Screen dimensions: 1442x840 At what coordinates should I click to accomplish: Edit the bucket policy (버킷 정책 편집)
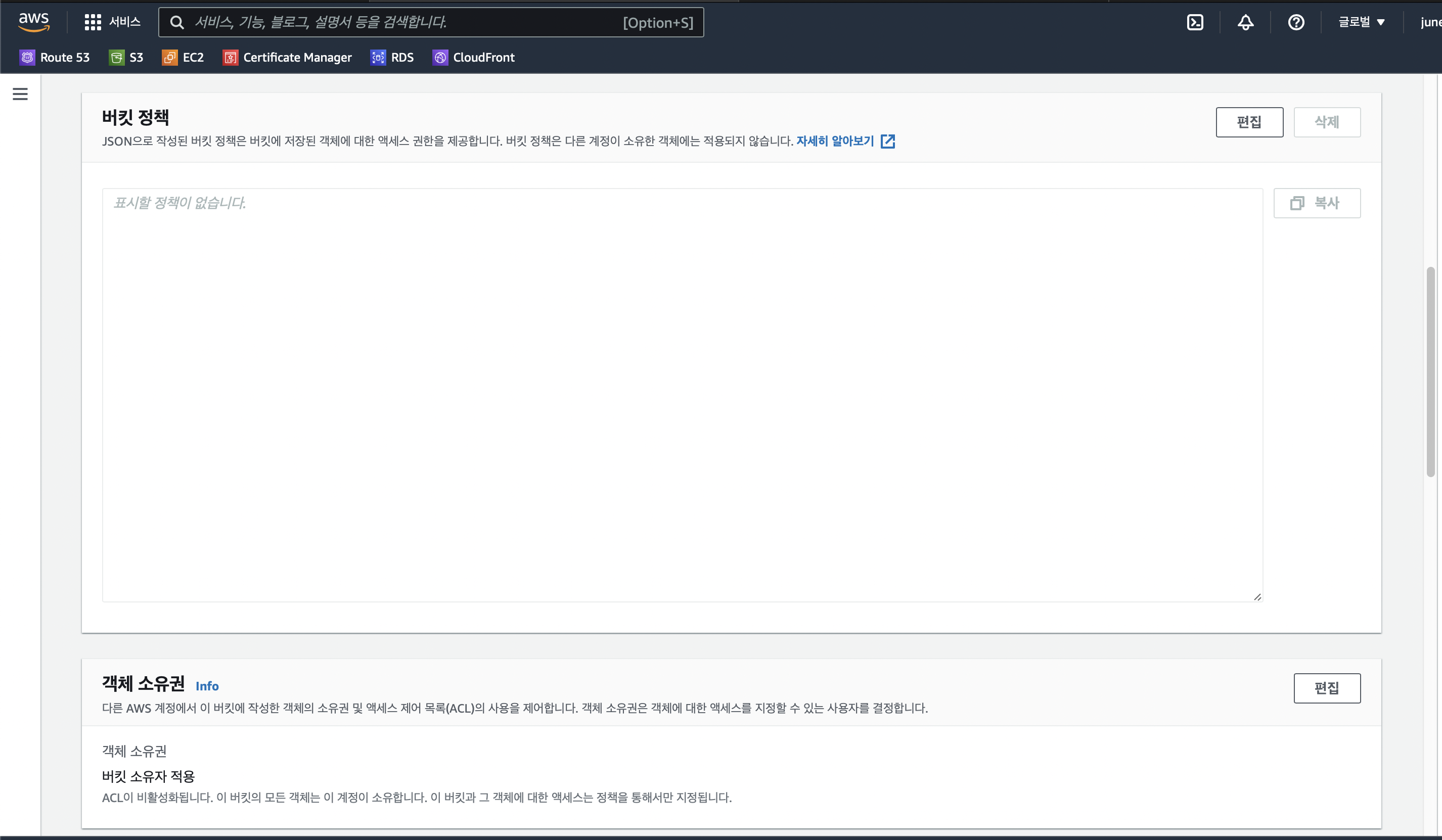(1249, 122)
